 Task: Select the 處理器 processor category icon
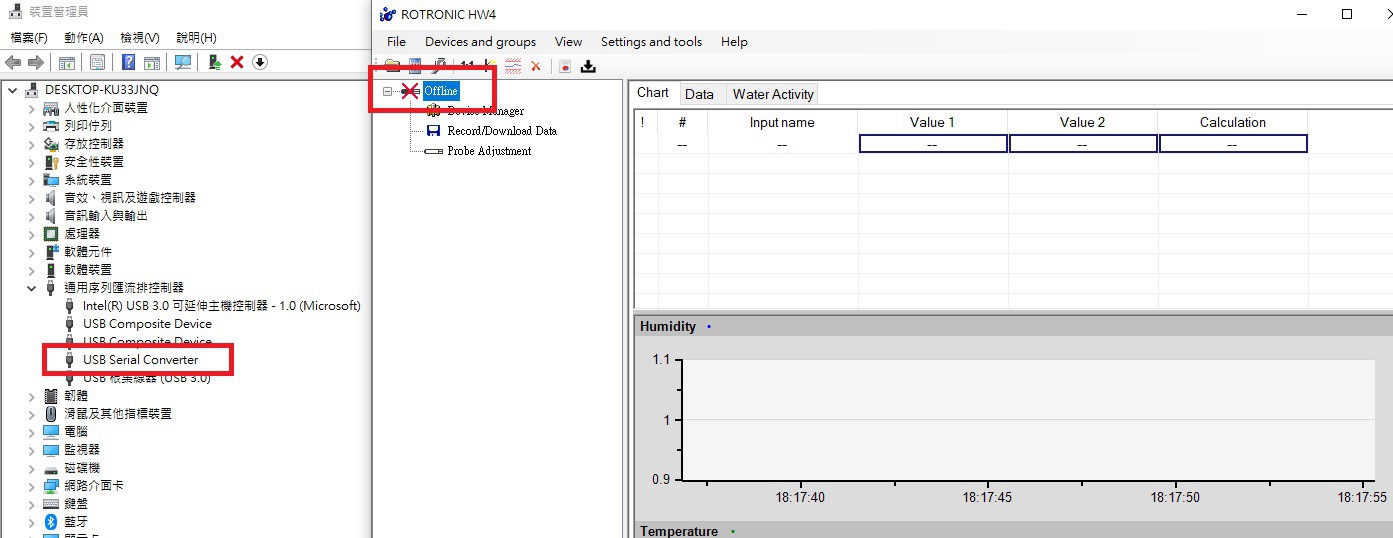52,233
